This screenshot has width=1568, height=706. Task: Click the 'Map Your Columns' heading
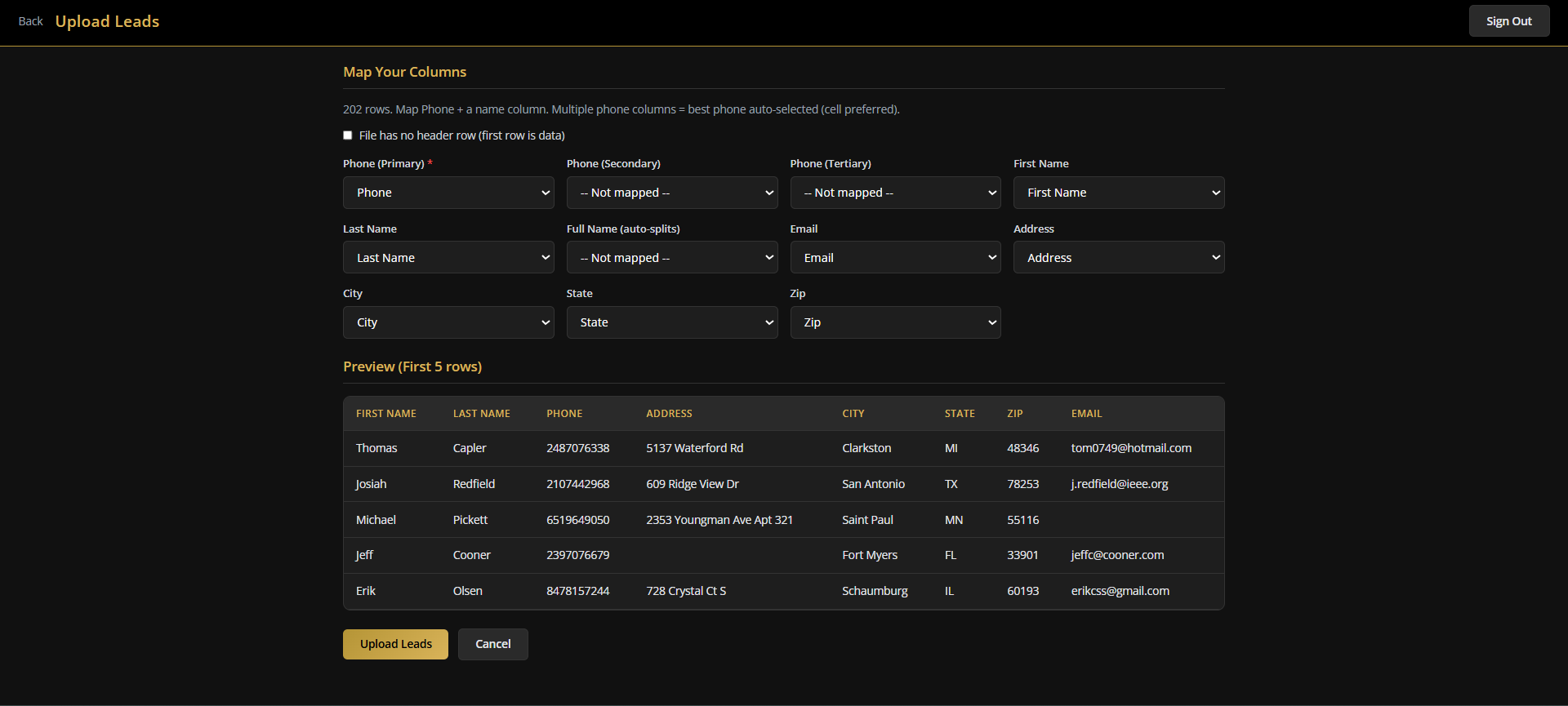click(x=404, y=72)
